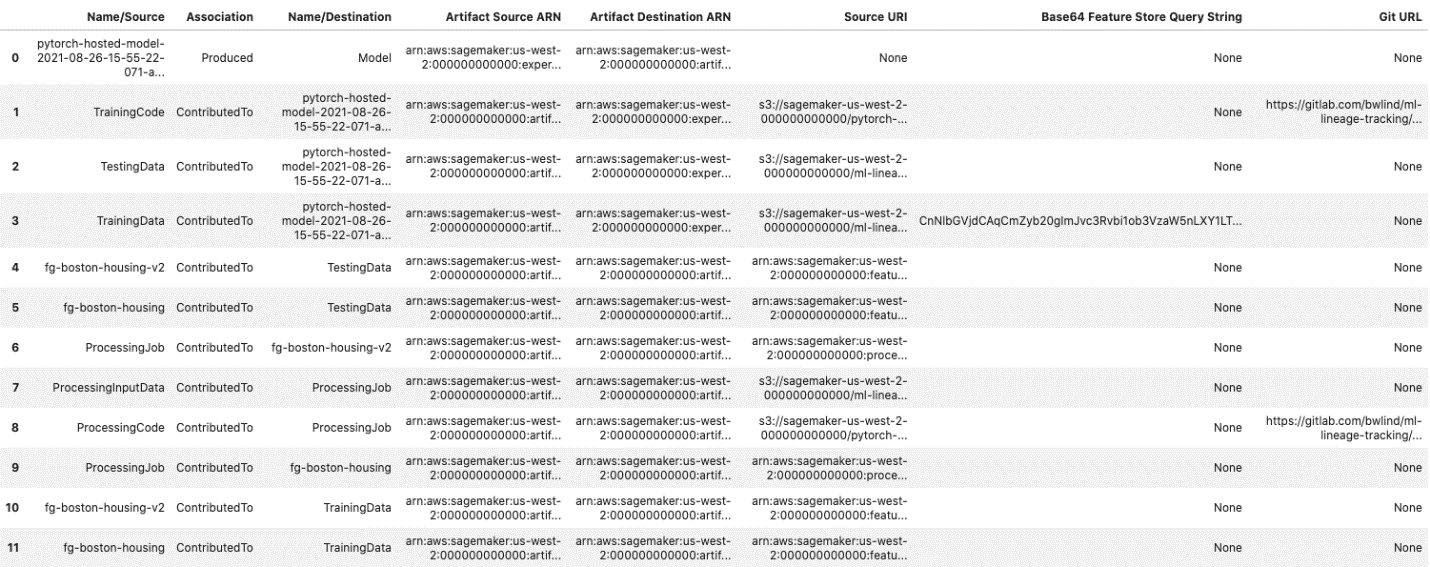Select ProcessingJob source in row 9
The height and width of the screenshot is (567, 1430).
coord(126,468)
